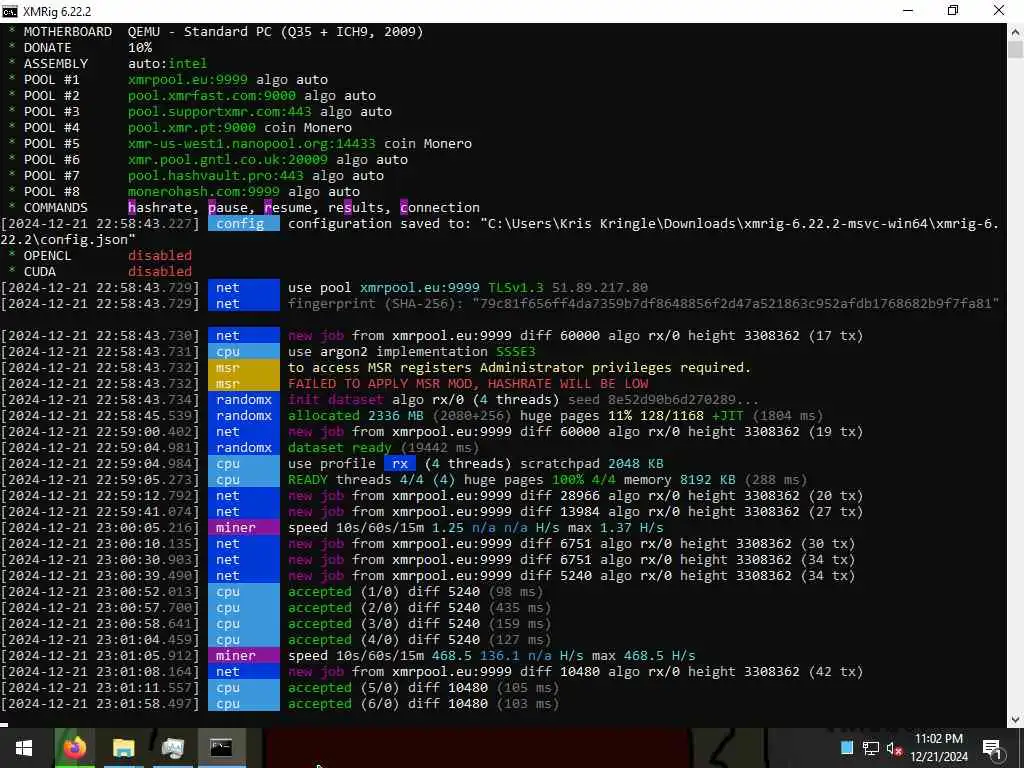
Task: Click the red 'disabled' value beside OPENCL
Action: point(160,255)
